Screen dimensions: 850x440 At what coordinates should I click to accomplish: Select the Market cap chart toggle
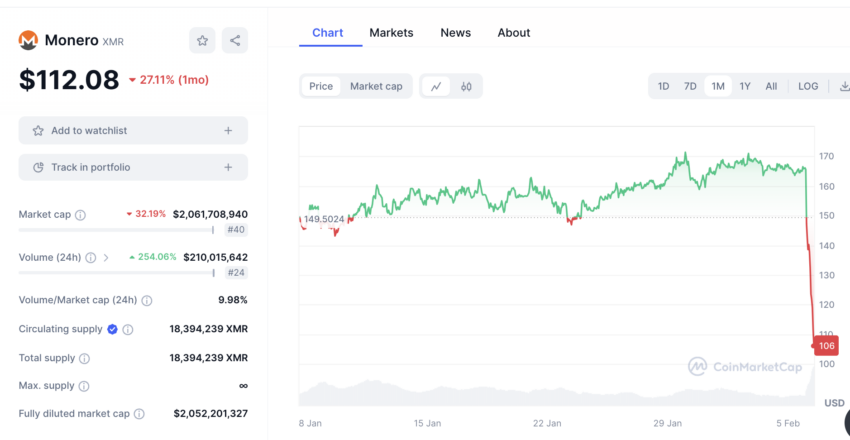pos(376,86)
